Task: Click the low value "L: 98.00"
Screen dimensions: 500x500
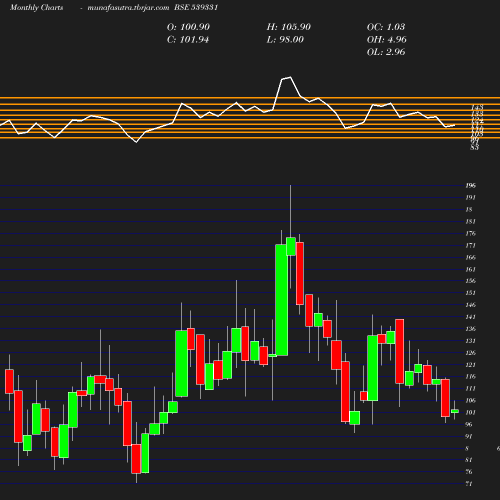Action: coord(285,40)
